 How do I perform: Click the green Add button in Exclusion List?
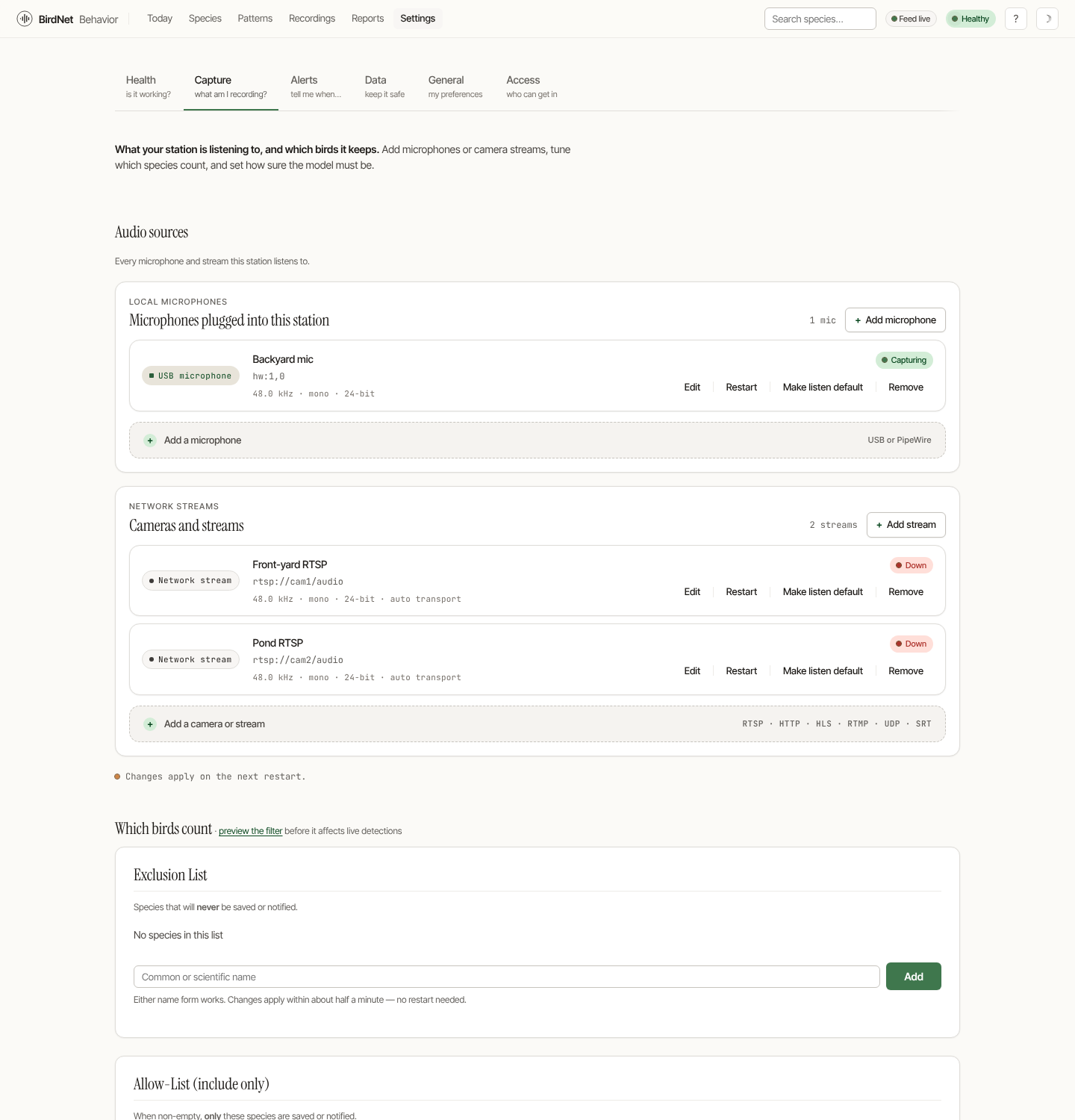914,977
